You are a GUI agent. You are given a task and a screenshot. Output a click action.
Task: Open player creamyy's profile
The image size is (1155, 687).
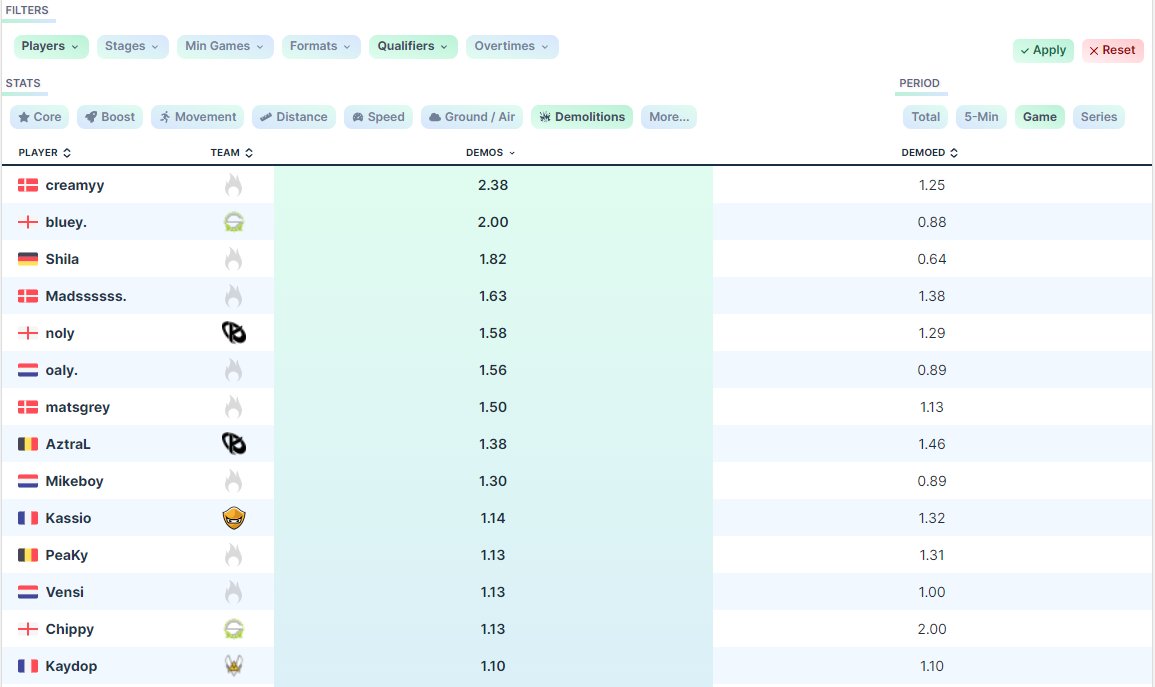click(x=74, y=186)
